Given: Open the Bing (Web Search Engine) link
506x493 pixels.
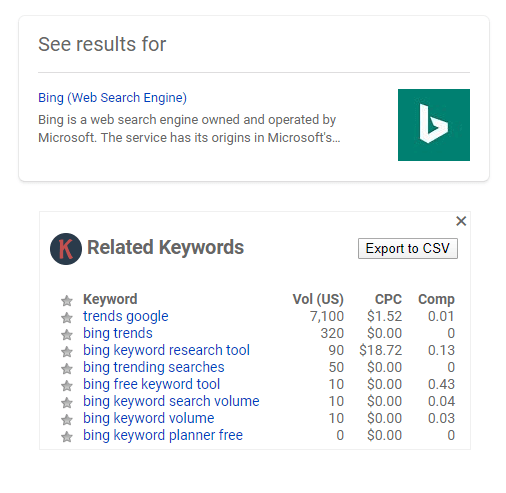Looking at the screenshot, I should tap(112, 98).
